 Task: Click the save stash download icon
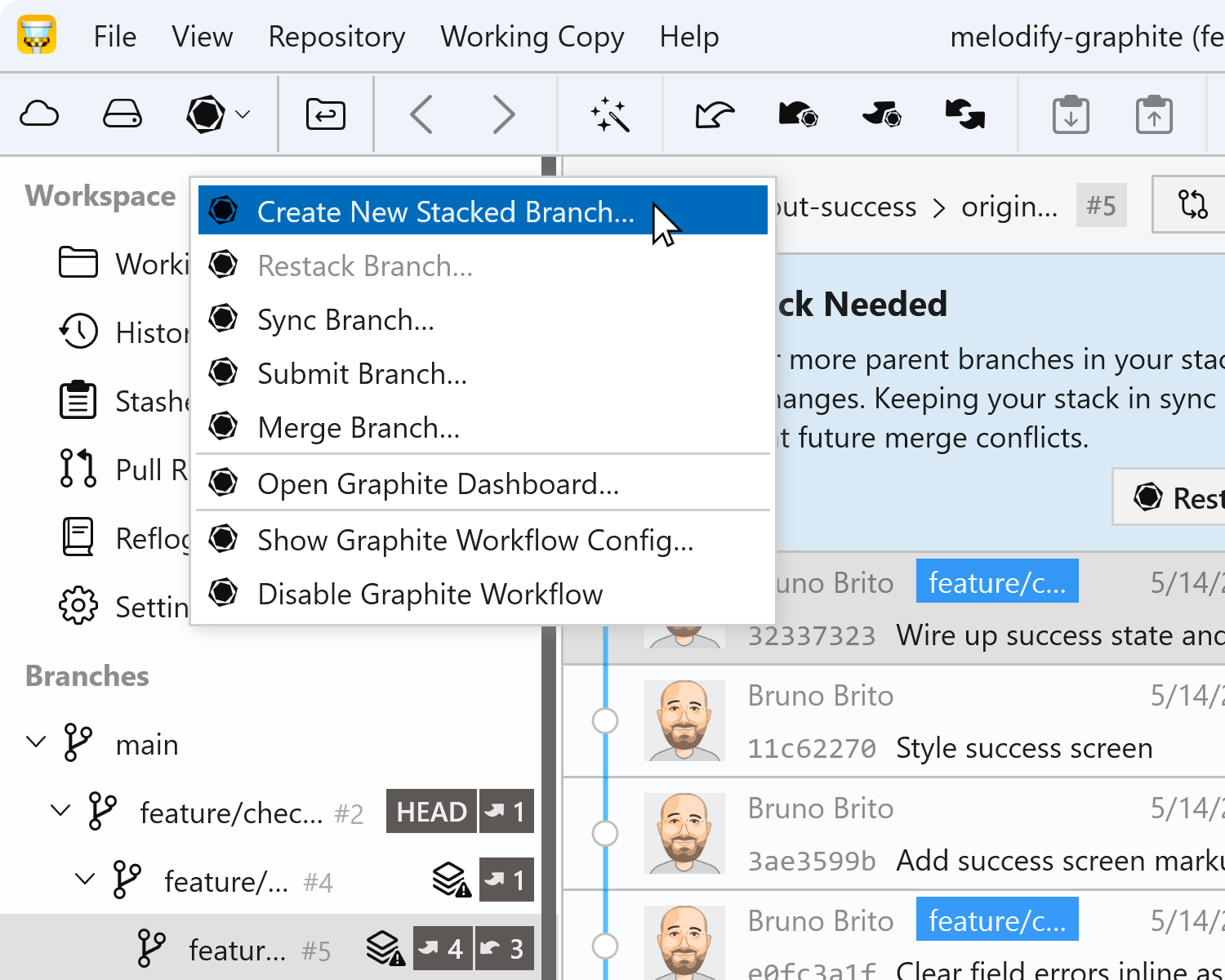tap(1071, 114)
